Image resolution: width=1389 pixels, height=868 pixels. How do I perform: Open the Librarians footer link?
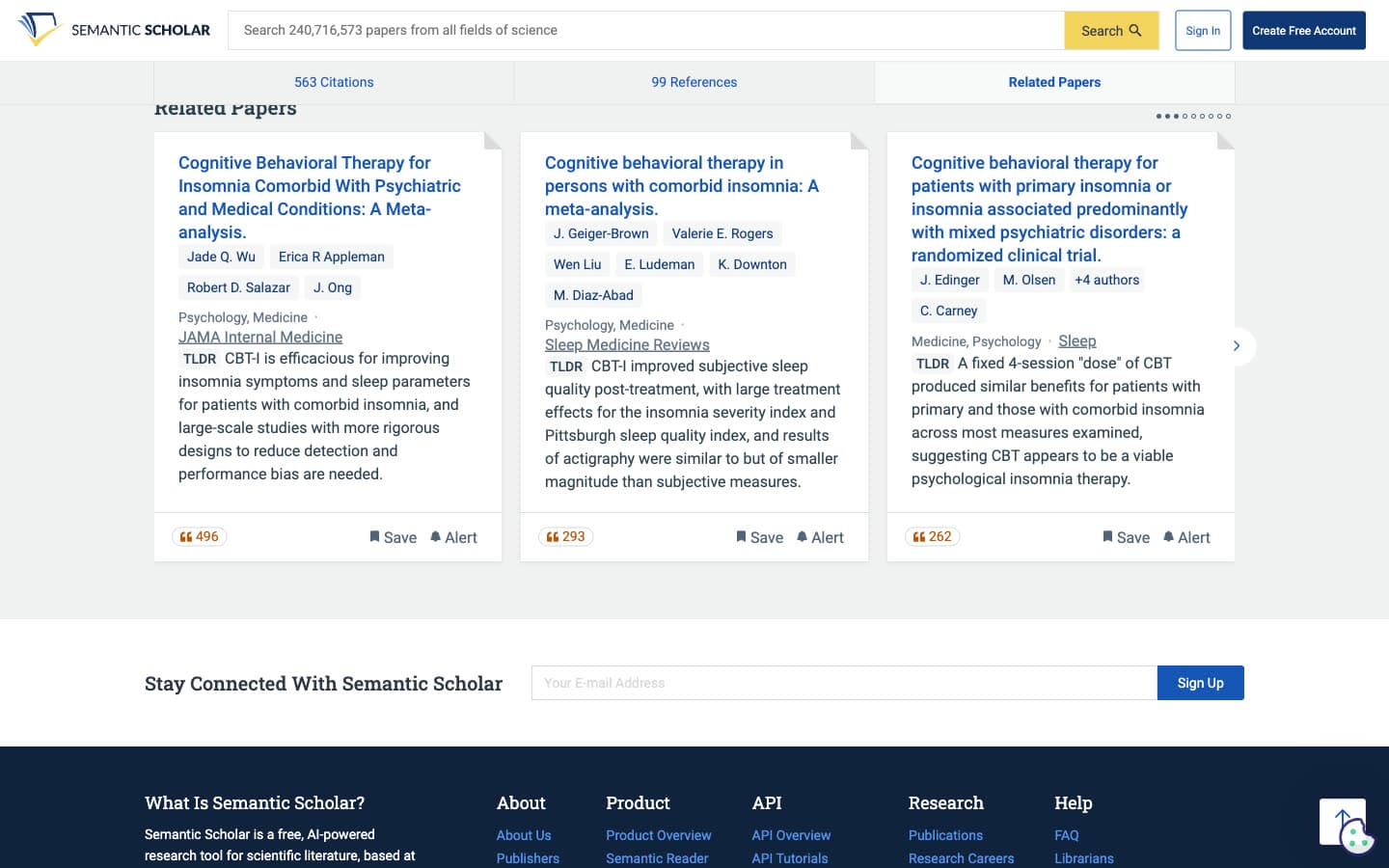click(1084, 858)
